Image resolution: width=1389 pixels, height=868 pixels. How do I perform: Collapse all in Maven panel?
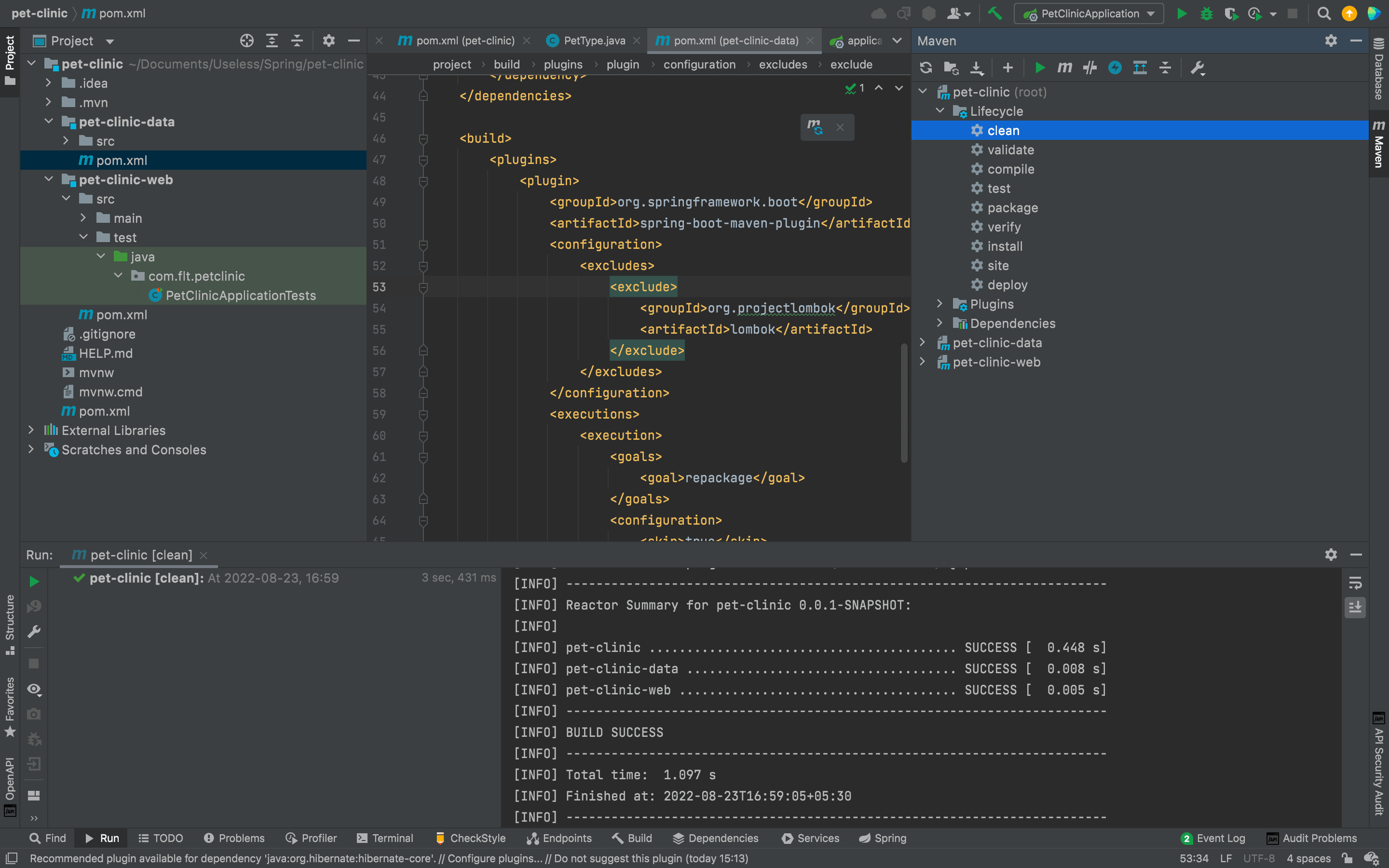[1165, 68]
